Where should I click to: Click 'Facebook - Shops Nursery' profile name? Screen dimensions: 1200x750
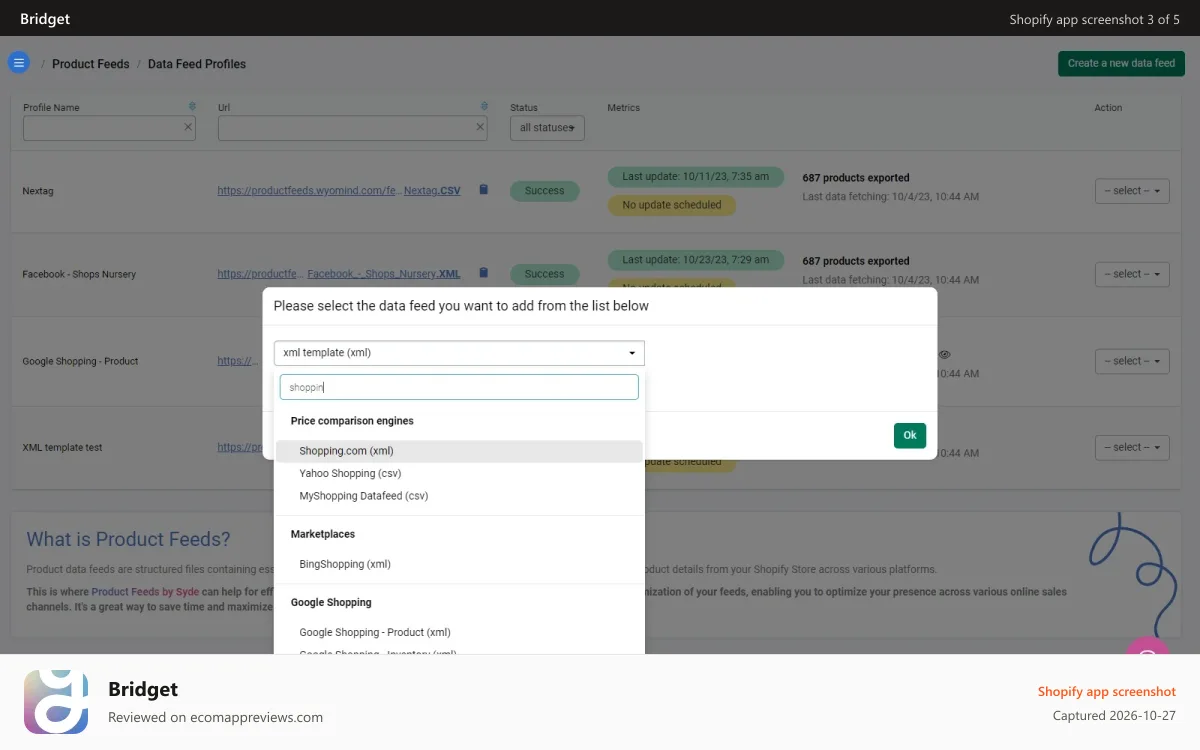79,274
